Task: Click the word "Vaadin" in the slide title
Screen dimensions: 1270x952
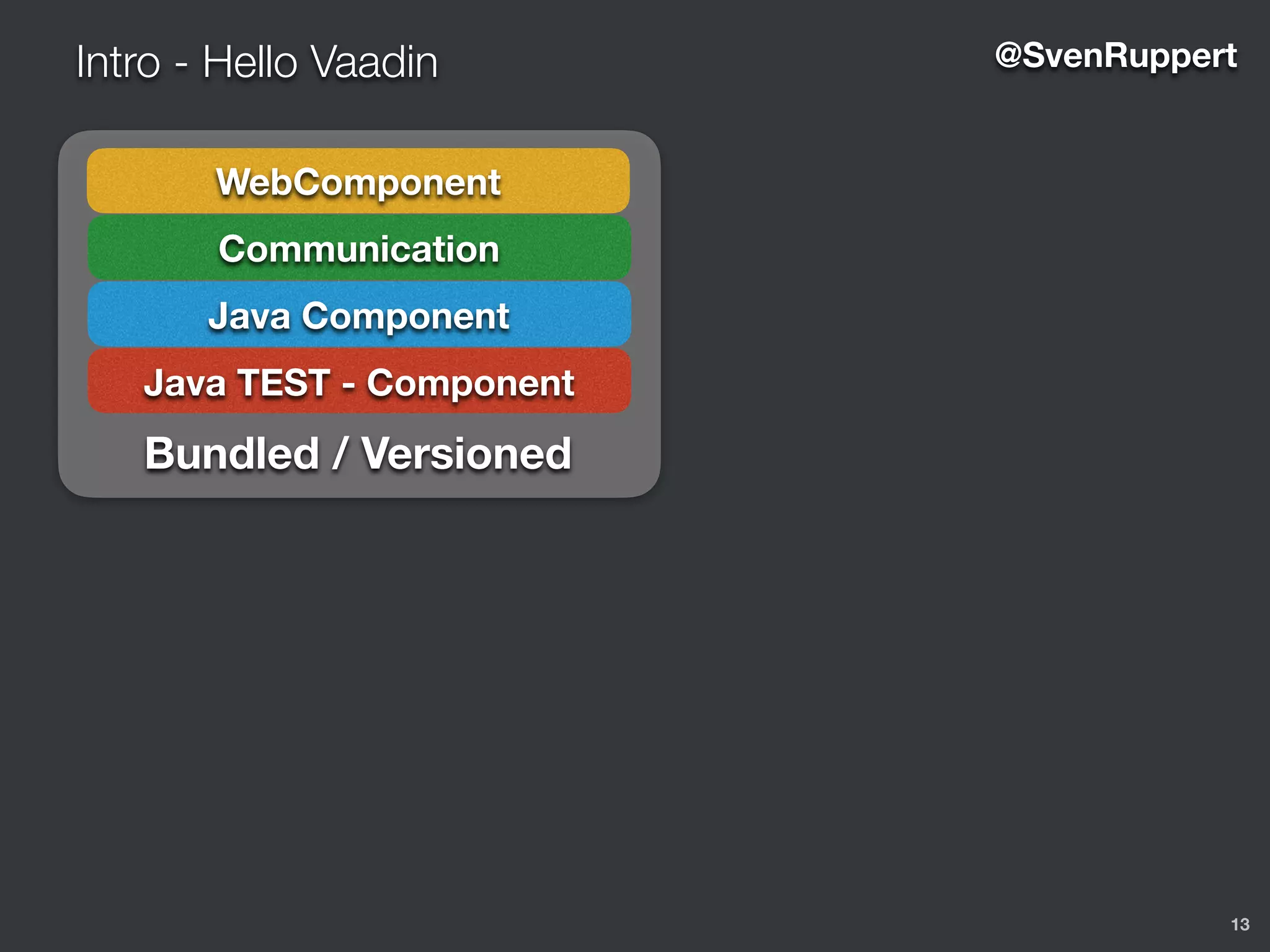Action: pyautogui.click(x=373, y=62)
